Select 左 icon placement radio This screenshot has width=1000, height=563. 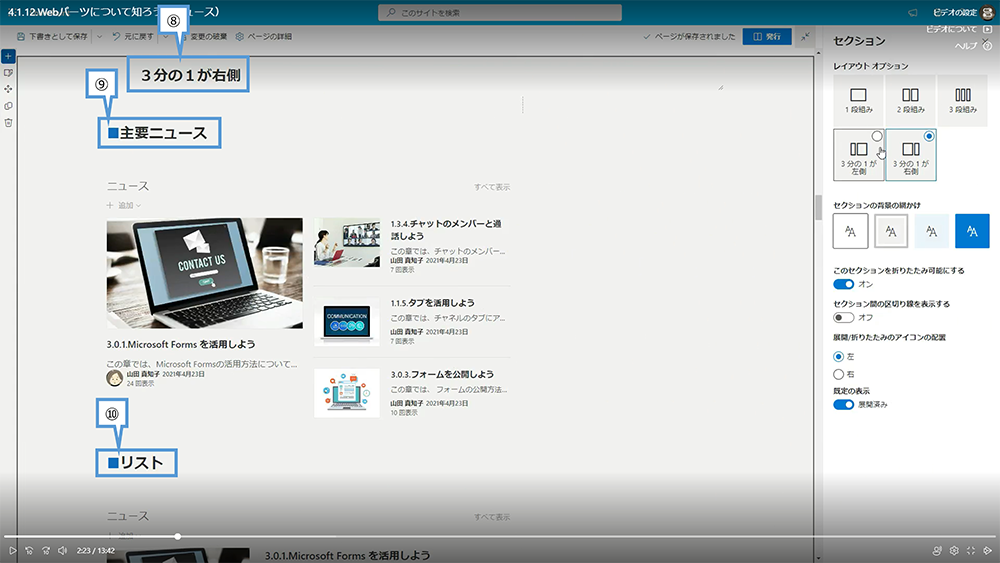(x=839, y=356)
